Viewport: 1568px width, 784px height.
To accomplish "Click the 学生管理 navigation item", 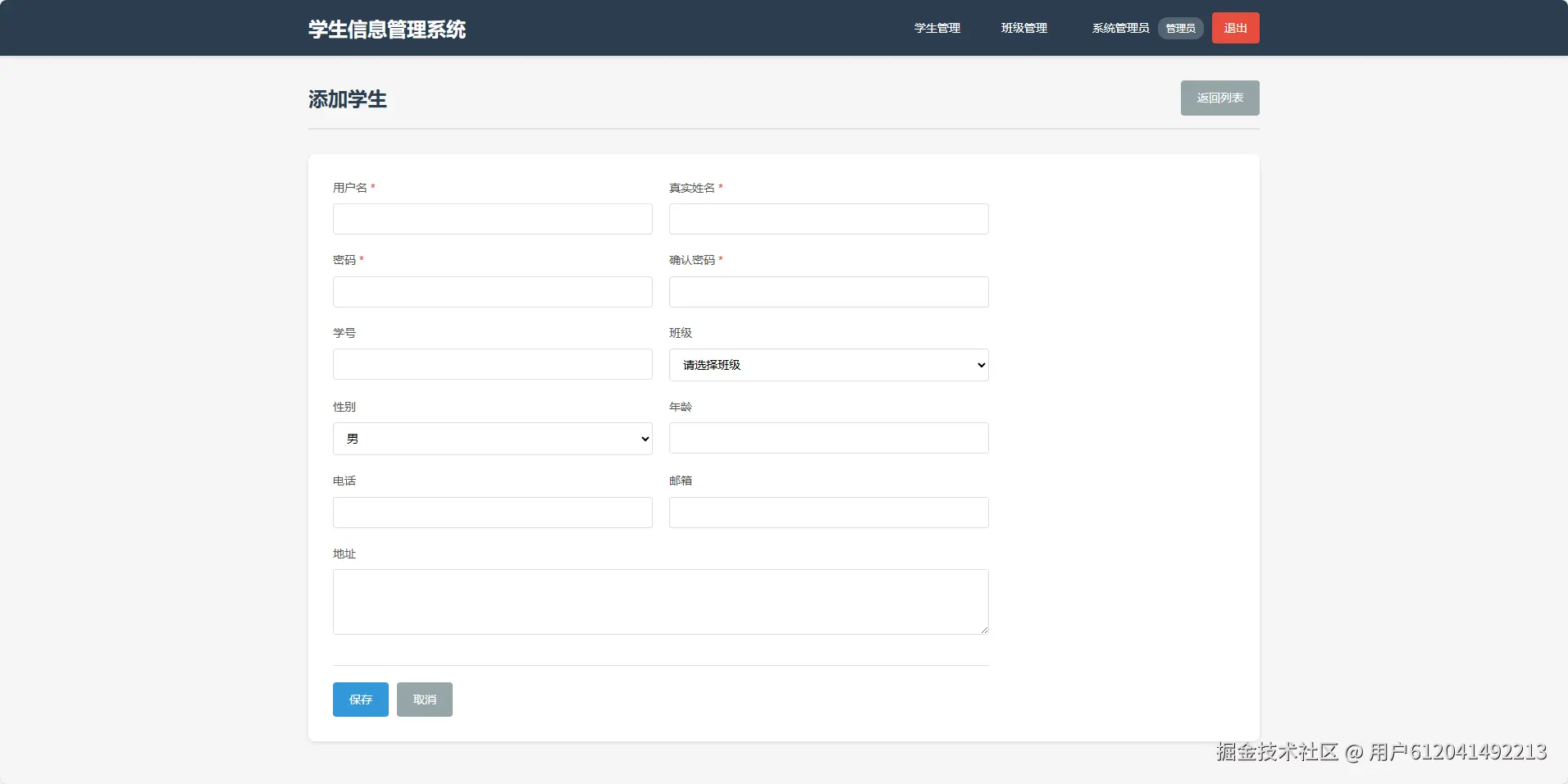I will [x=937, y=27].
